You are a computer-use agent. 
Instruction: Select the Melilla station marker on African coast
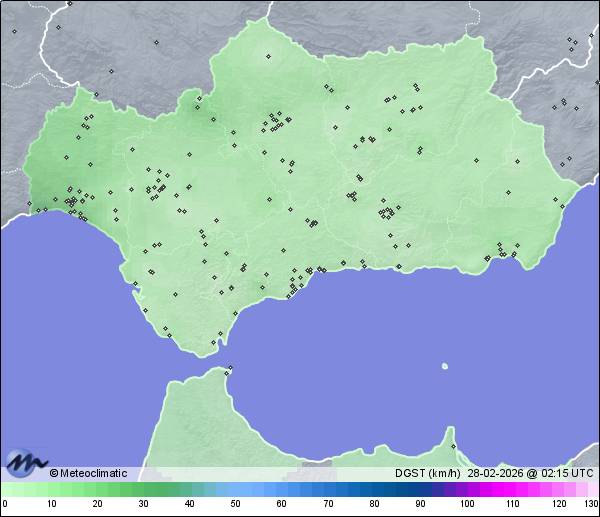click(x=453, y=446)
